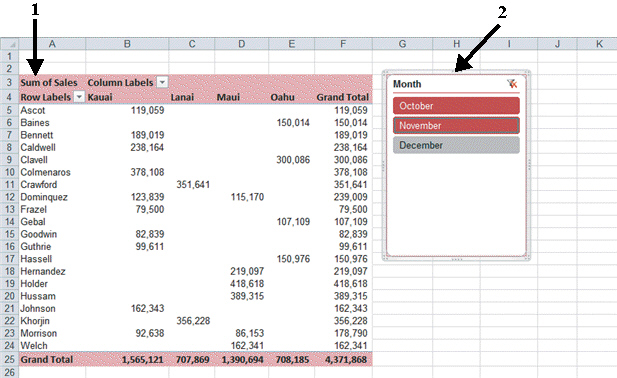Open the Row Labels filter dropdown
This screenshot has height=378, width=617.
79,96
